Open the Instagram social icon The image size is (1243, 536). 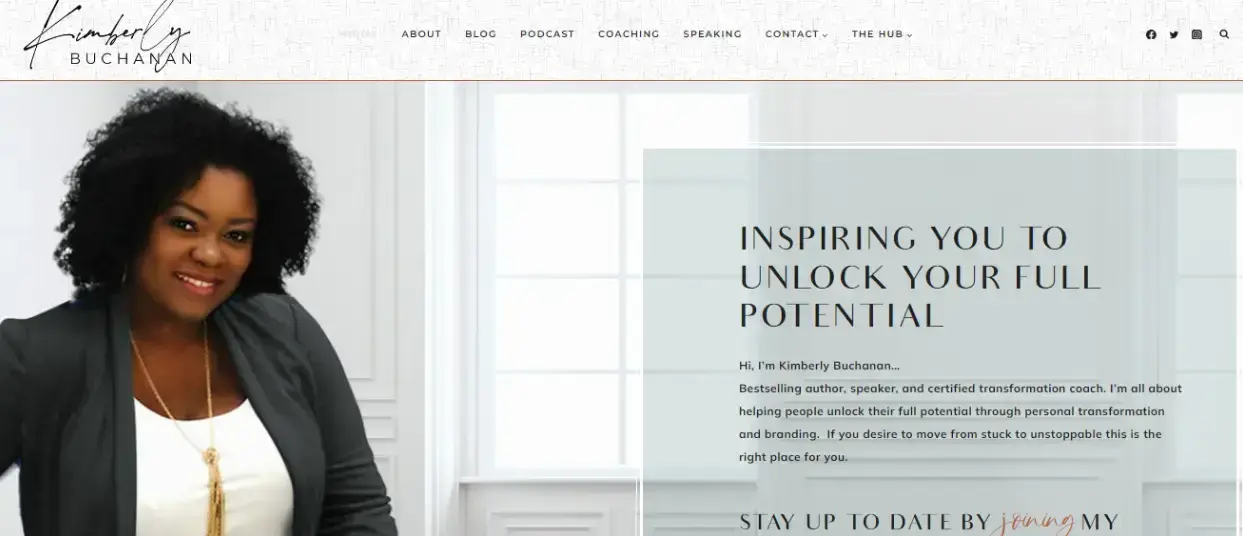tap(1197, 34)
